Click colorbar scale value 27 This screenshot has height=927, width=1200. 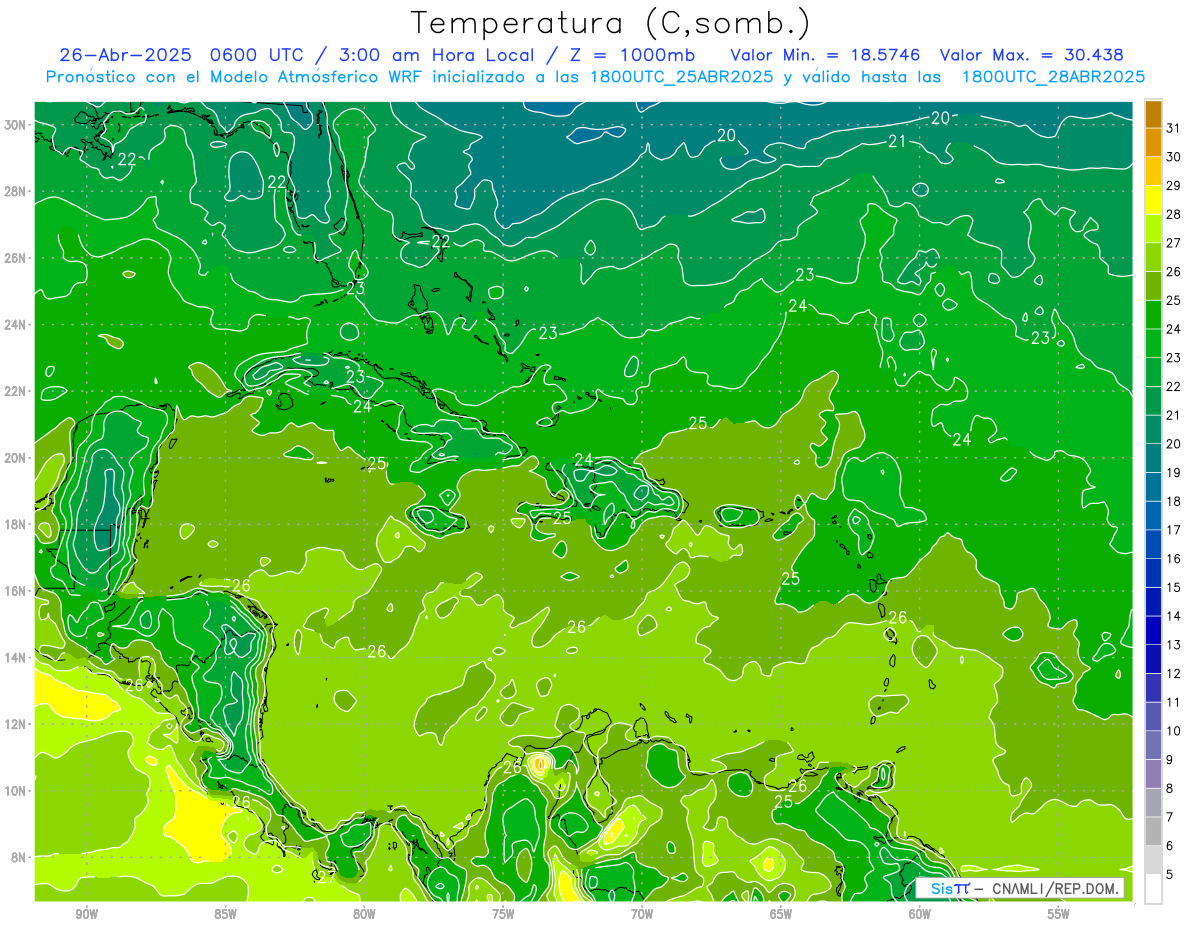click(1173, 243)
